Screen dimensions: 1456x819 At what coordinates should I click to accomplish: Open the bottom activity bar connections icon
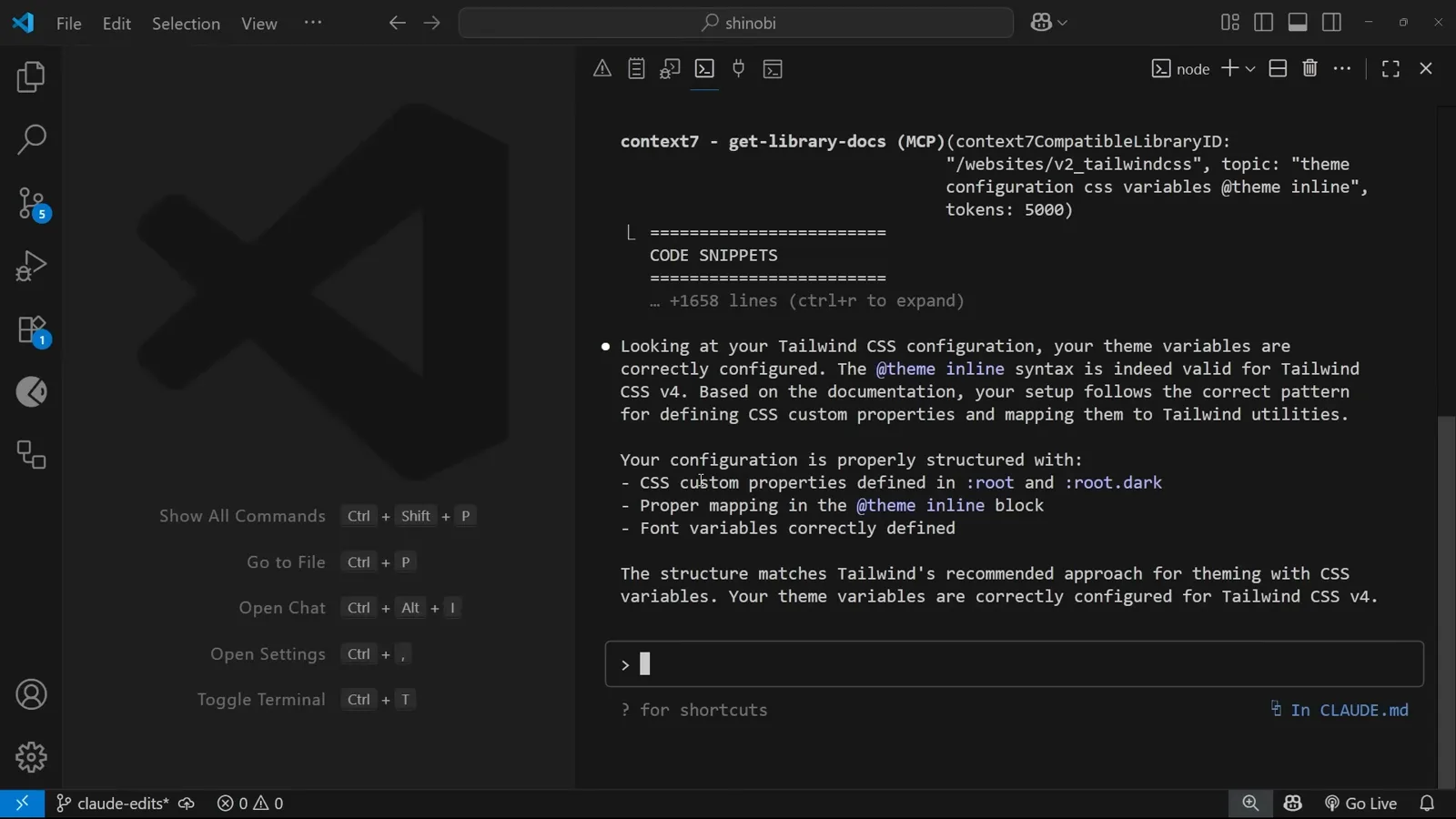click(31, 454)
